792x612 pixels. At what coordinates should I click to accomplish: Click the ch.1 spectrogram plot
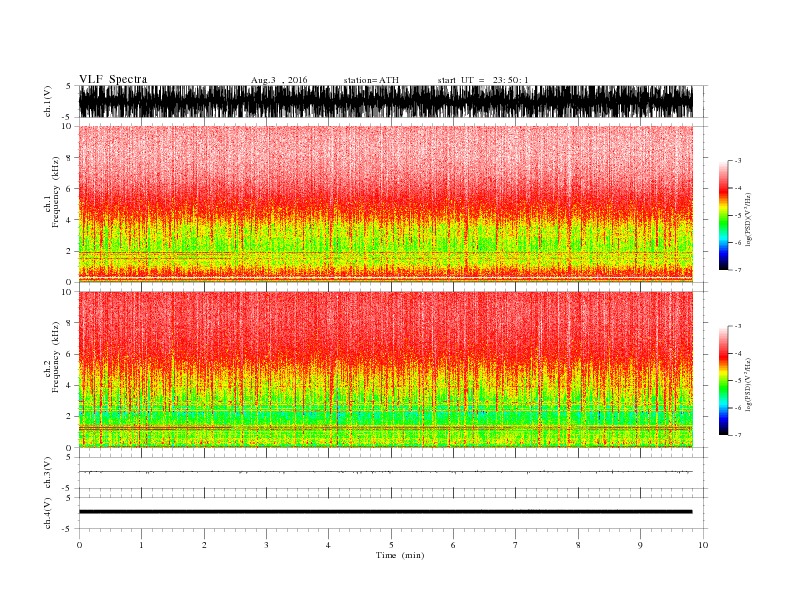pos(386,204)
